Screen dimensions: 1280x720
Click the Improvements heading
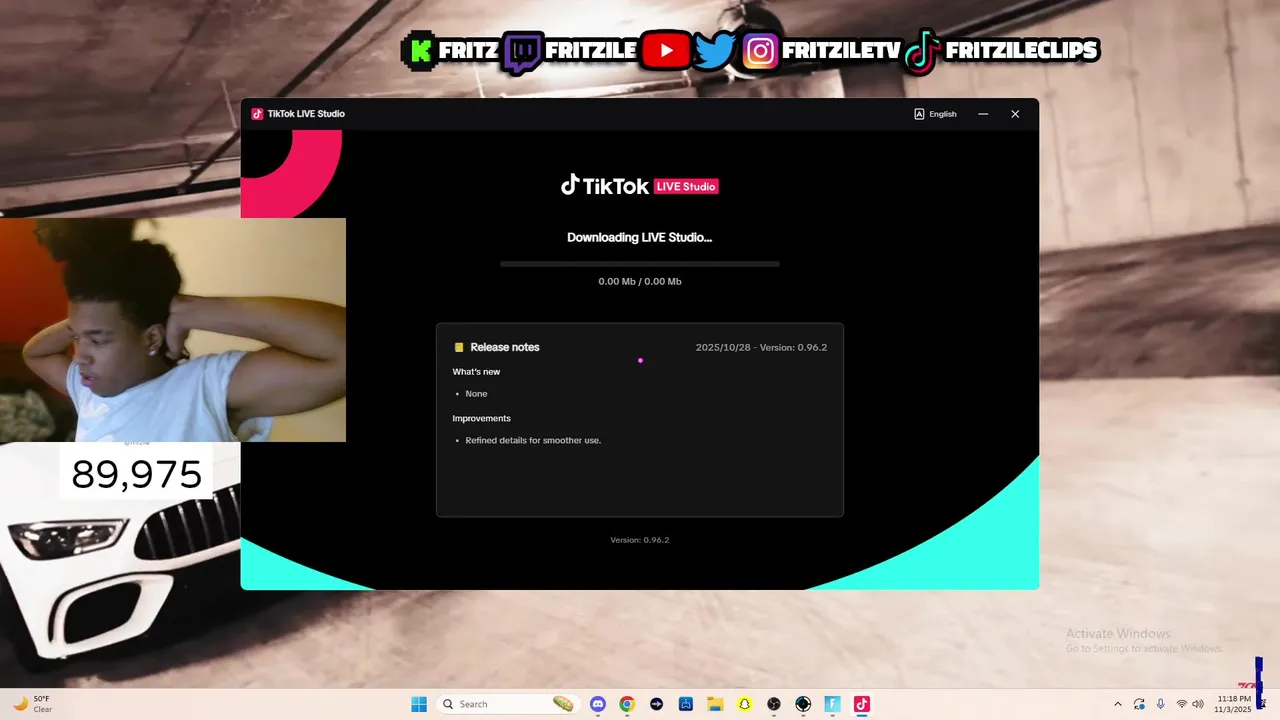(x=481, y=418)
